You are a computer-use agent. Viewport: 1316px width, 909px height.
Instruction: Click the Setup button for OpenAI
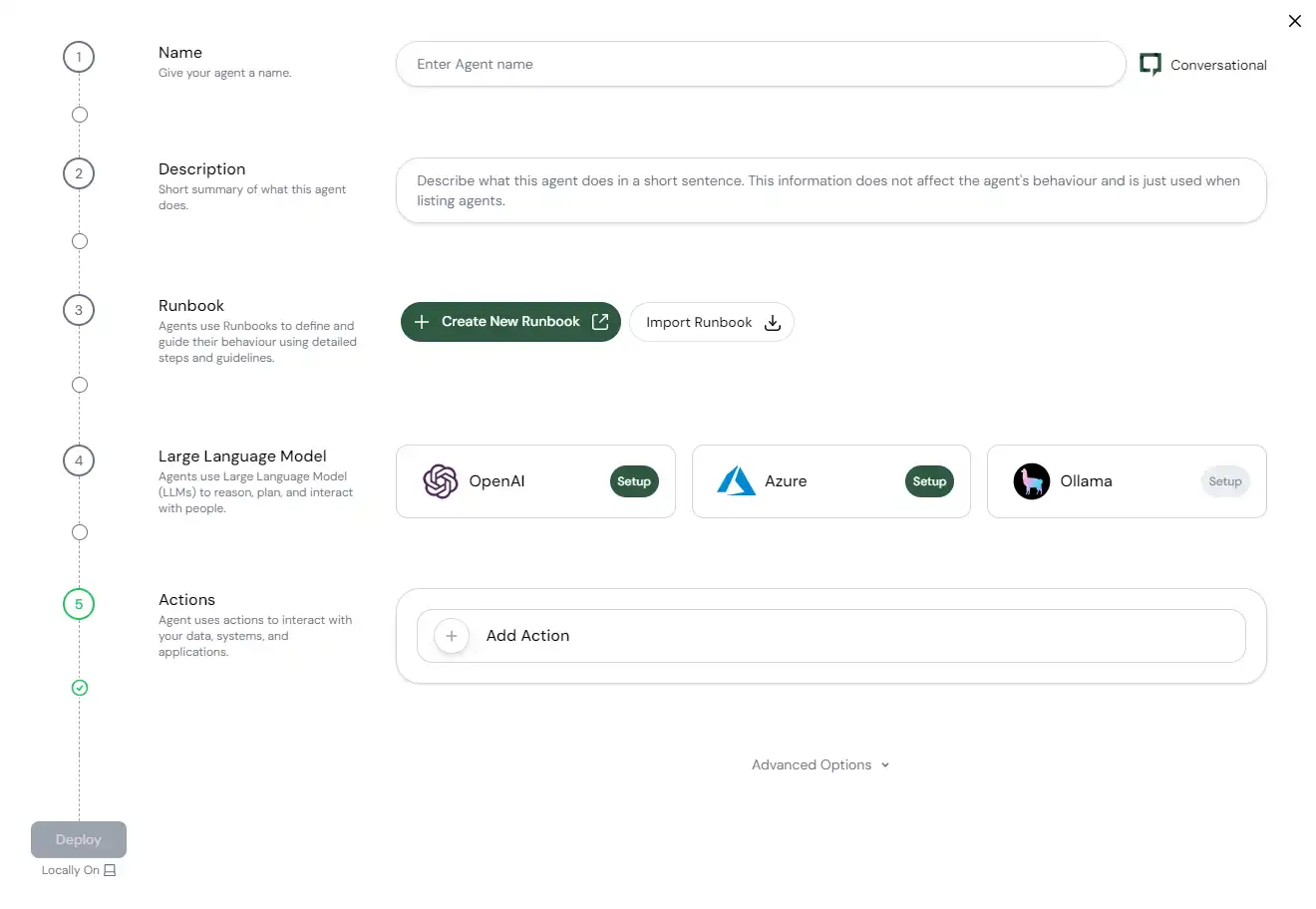coord(634,481)
